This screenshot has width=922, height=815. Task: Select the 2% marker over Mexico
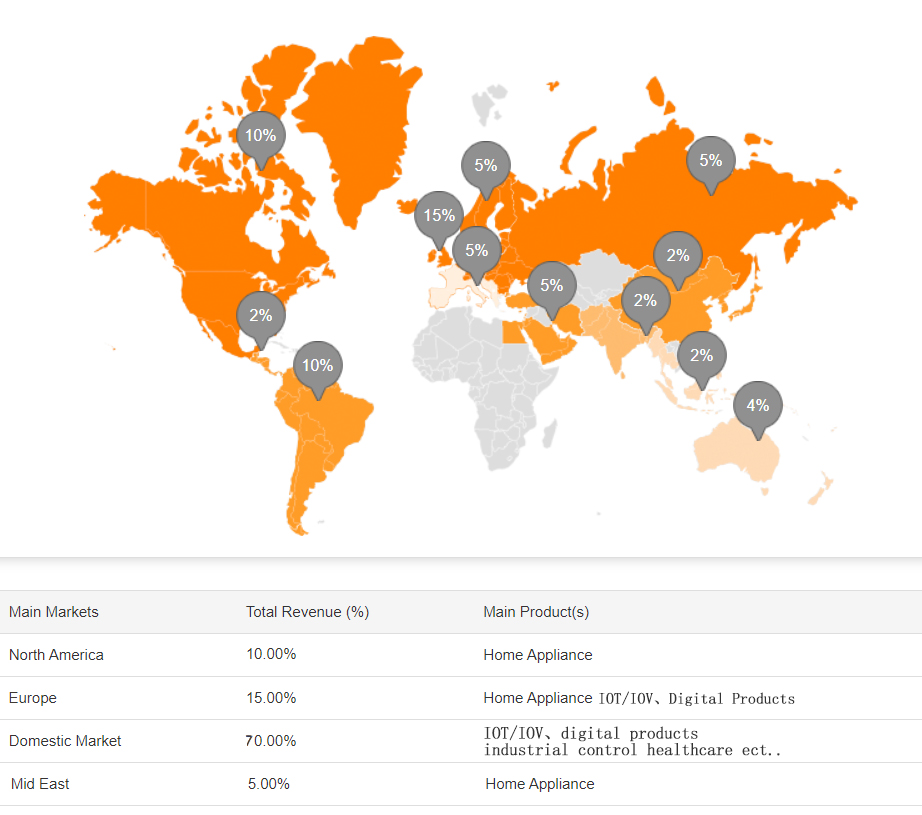(261, 316)
